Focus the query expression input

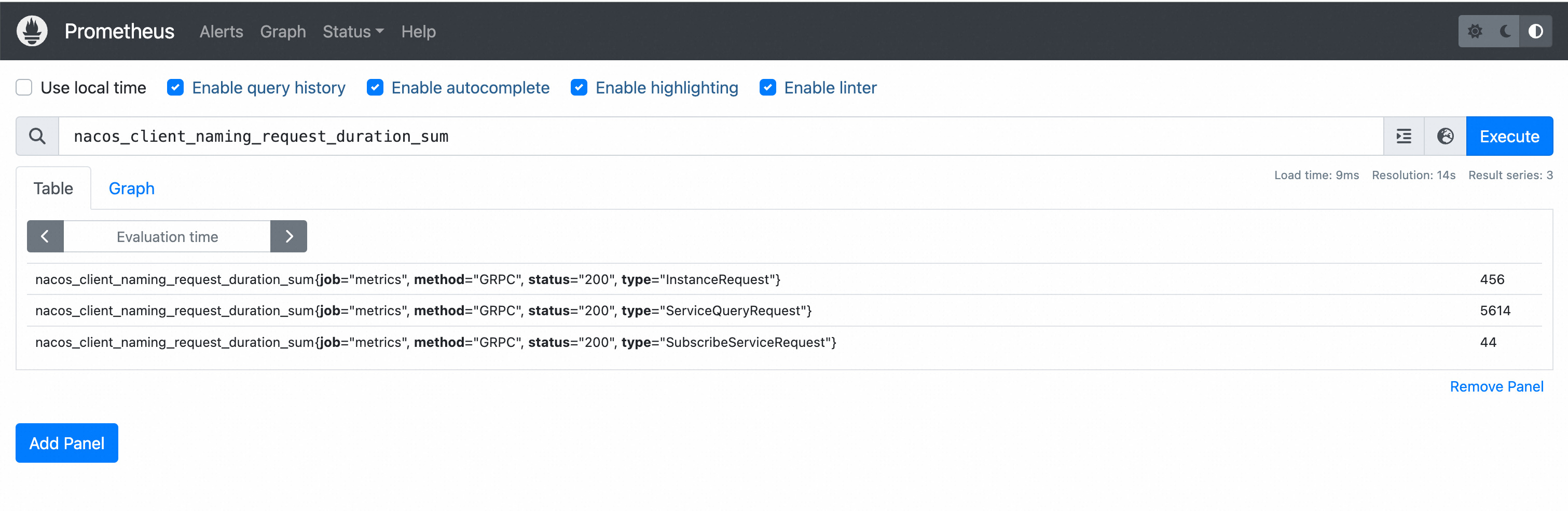tap(721, 137)
